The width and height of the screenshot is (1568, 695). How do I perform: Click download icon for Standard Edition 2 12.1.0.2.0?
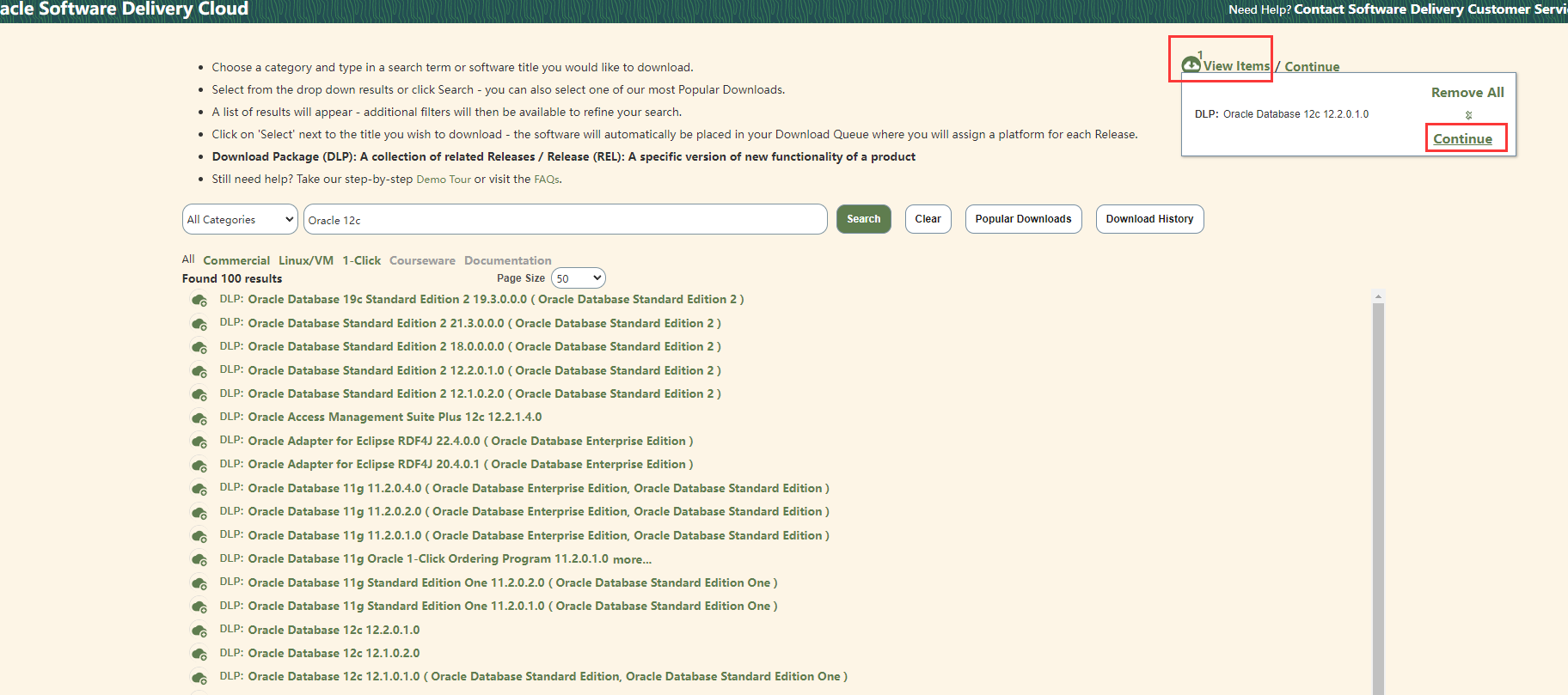(x=199, y=394)
